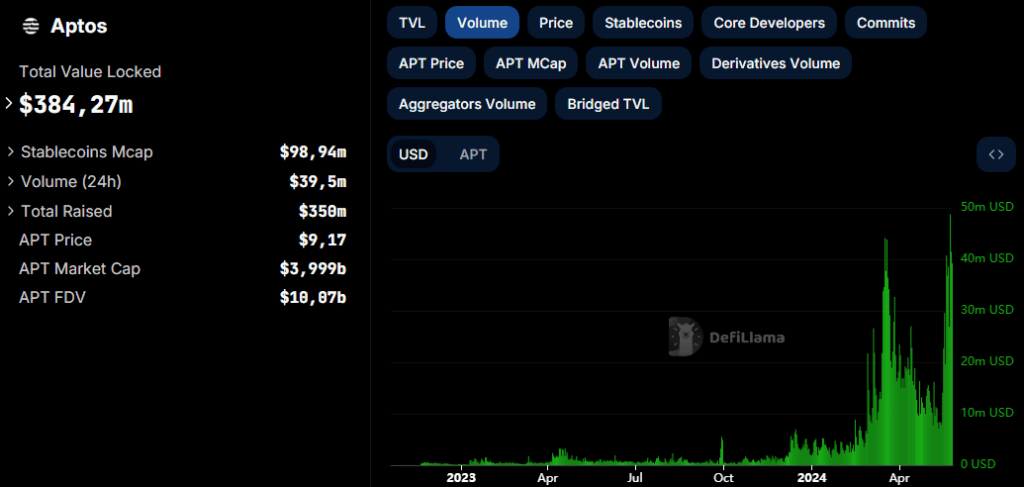Screen dimensions: 1024x487
Task: Expand the Total Value Locked breakdown
Action: [8, 103]
